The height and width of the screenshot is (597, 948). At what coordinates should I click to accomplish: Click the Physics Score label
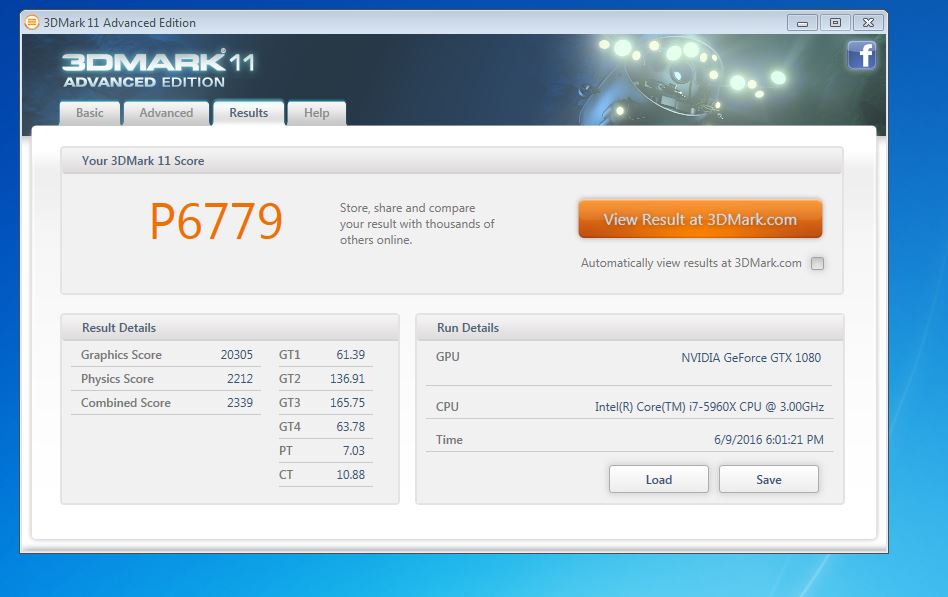click(x=117, y=379)
